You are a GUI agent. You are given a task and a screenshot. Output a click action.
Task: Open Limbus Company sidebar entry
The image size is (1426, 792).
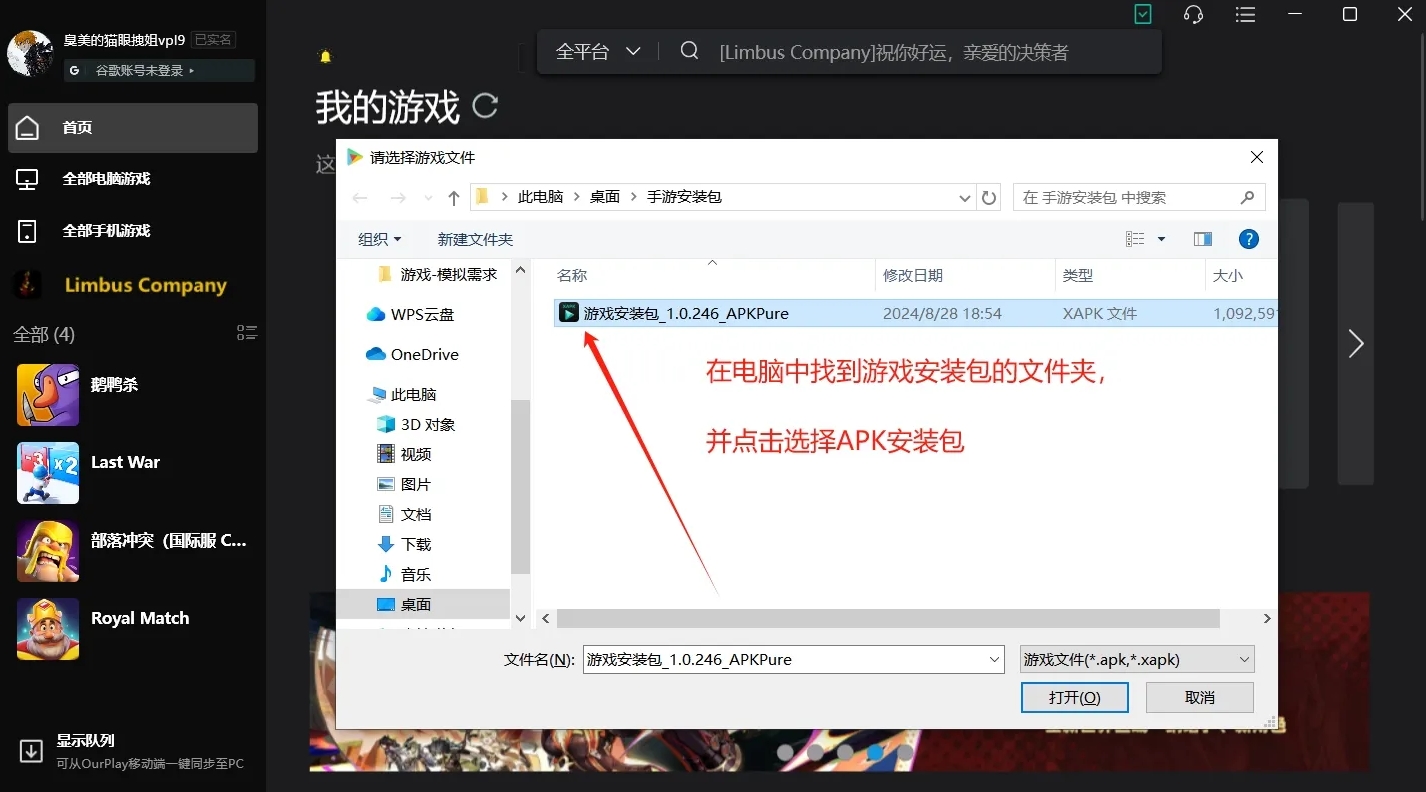[133, 285]
